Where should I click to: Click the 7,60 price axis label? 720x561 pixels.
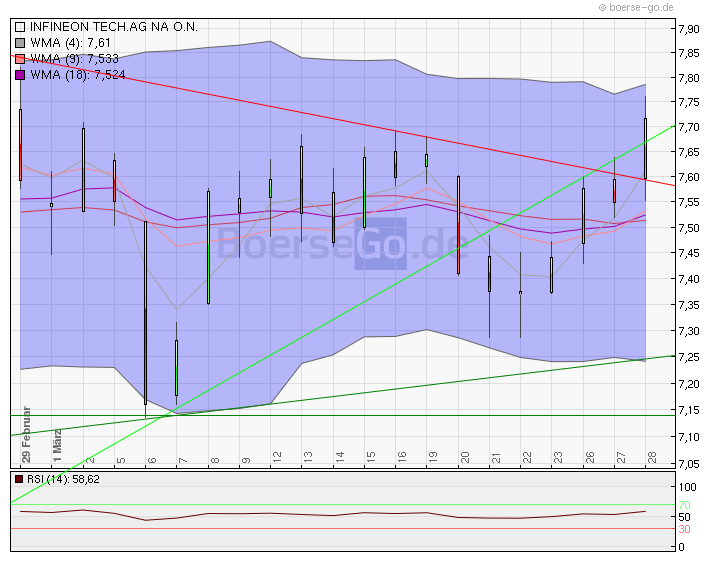[689, 177]
